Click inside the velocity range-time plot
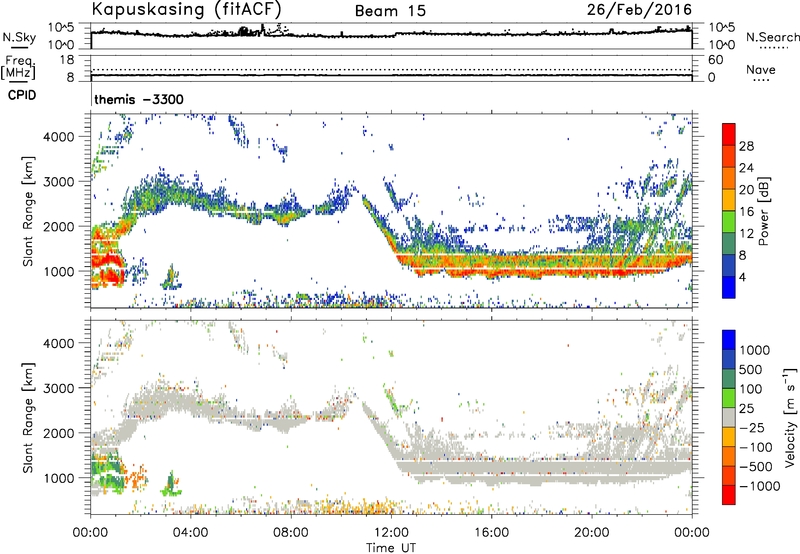Image resolution: width=800 pixels, height=554 pixels. 391,417
